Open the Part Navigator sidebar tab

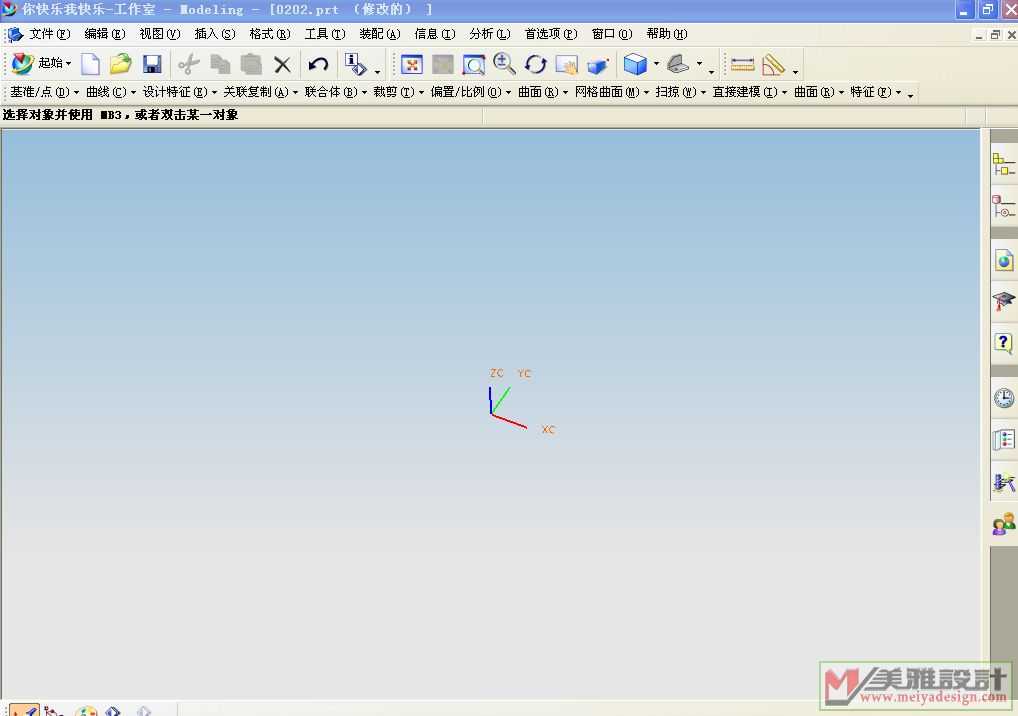1003,207
